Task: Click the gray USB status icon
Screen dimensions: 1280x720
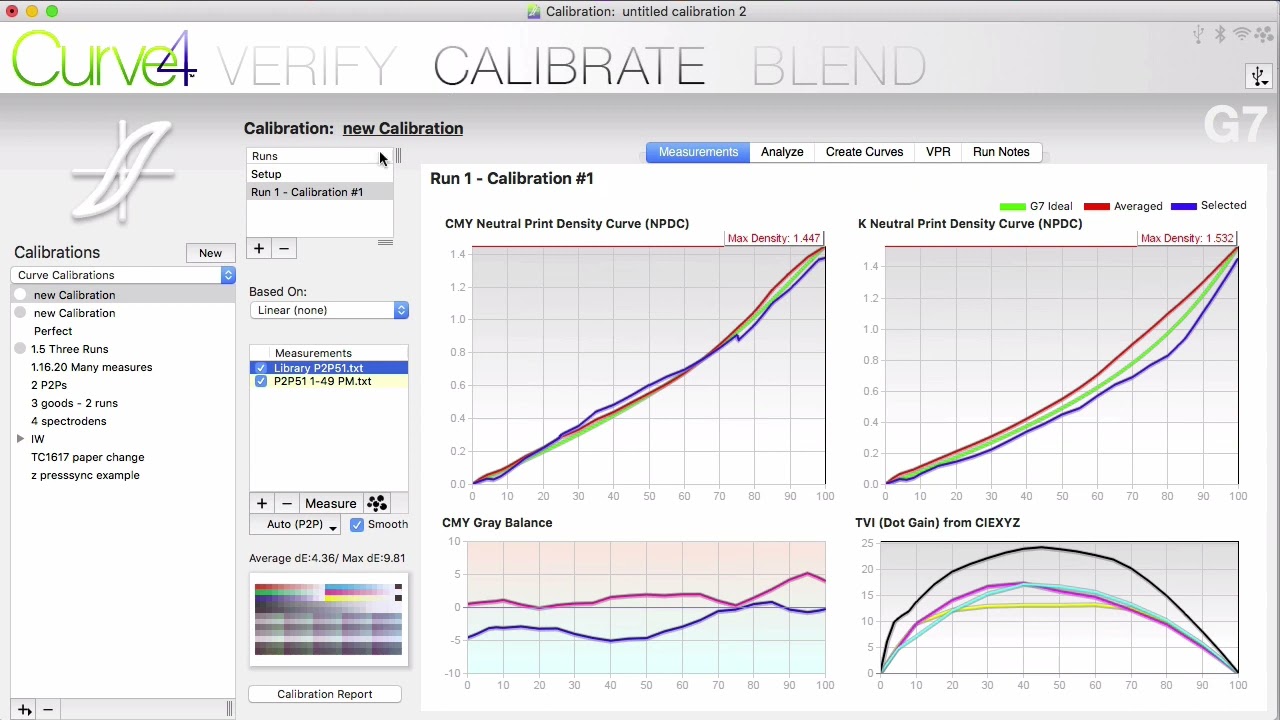Action: point(1198,35)
